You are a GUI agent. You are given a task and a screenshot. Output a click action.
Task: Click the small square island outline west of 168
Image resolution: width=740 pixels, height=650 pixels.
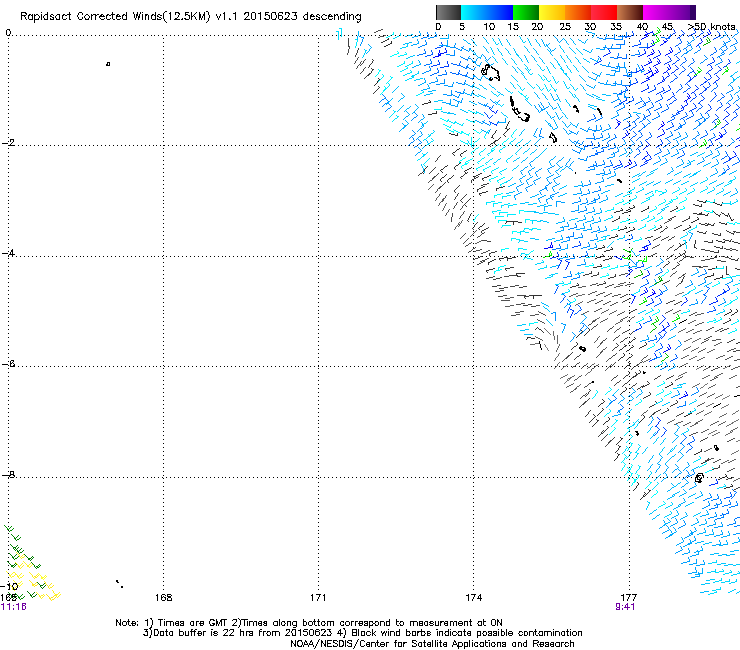[x=108, y=64]
